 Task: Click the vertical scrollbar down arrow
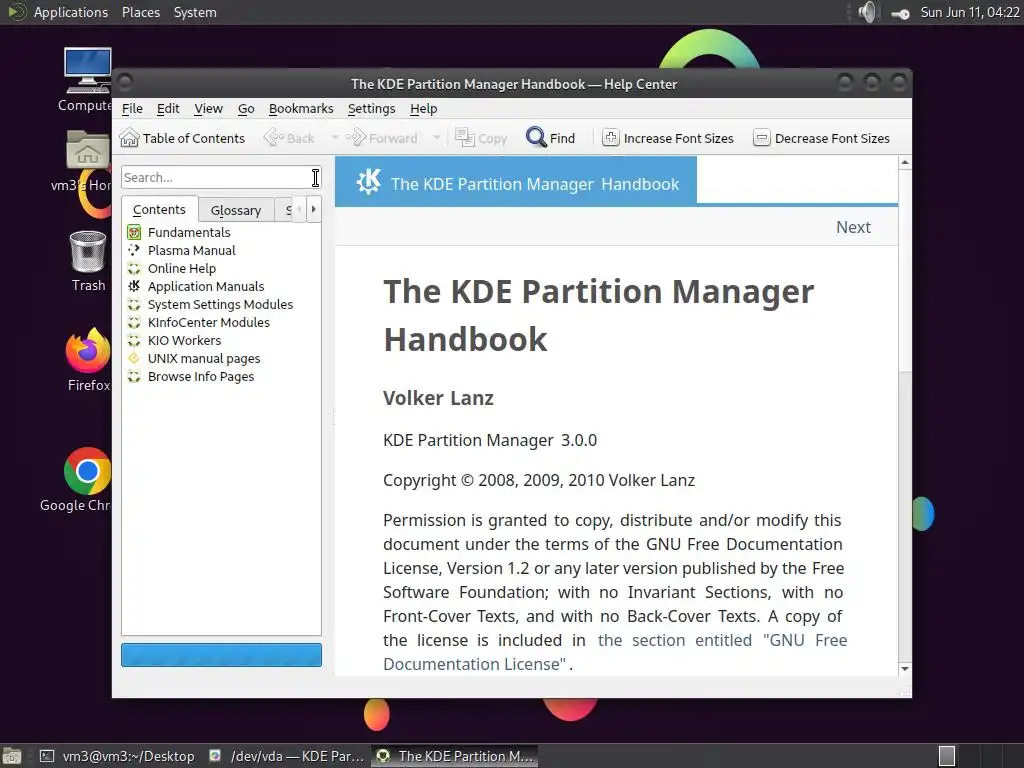[x=904, y=668]
